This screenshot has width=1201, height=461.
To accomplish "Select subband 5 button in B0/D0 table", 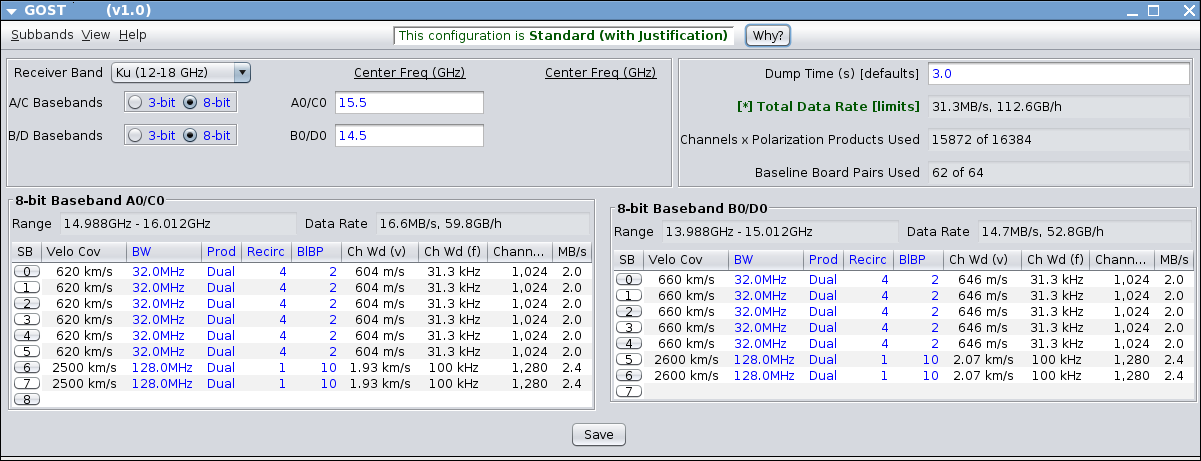I will click(628, 359).
